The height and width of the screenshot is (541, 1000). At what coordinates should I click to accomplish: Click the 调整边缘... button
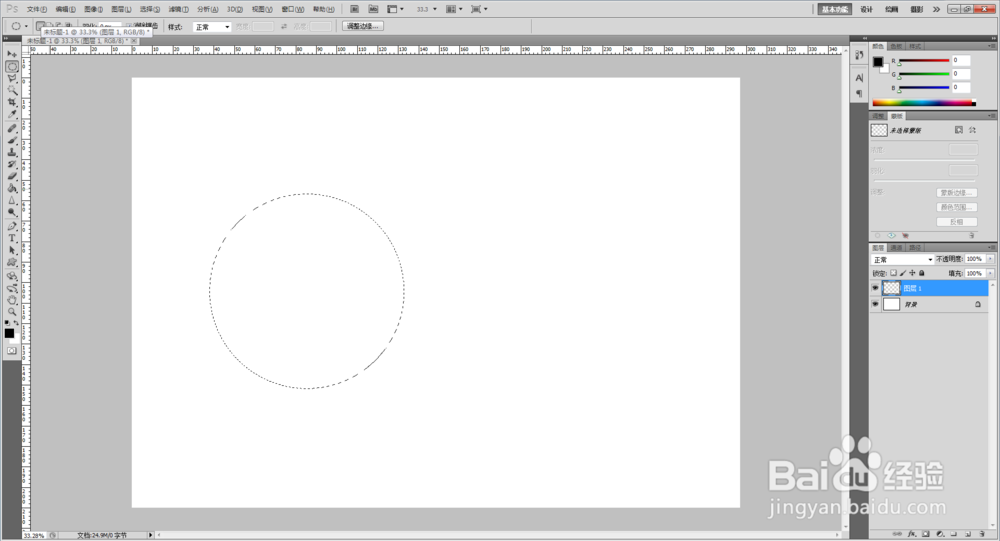(363, 26)
